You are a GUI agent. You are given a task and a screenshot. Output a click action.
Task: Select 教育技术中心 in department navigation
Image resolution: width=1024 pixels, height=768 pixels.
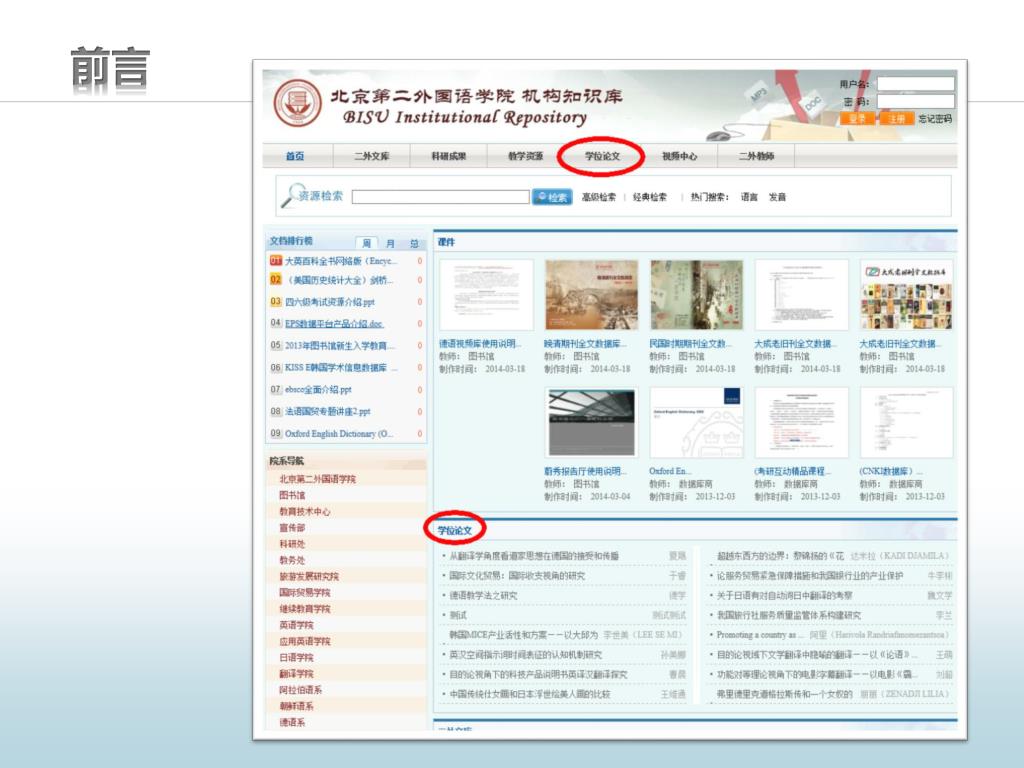click(x=304, y=511)
